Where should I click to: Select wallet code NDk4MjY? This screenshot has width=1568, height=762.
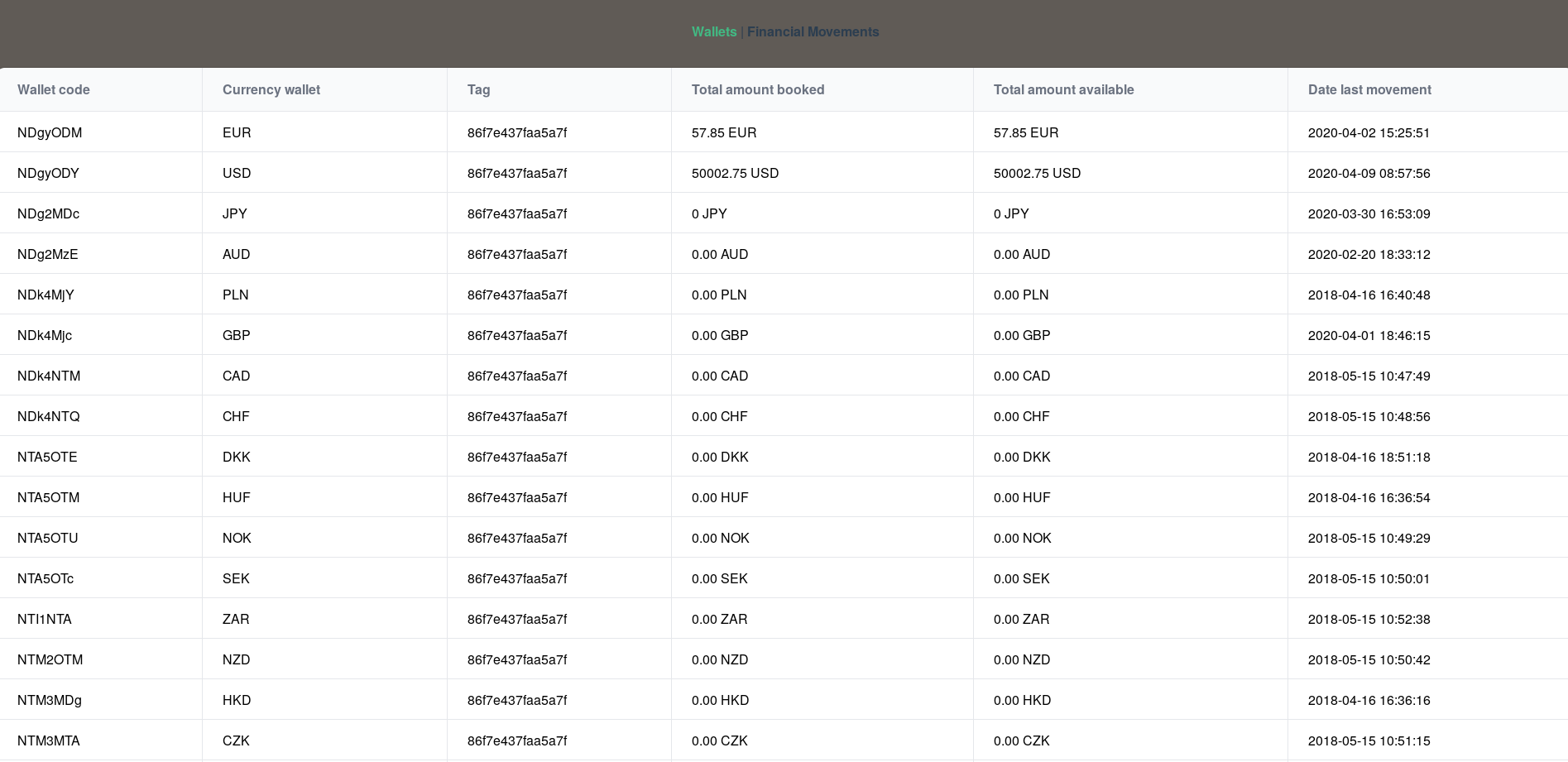coord(46,295)
